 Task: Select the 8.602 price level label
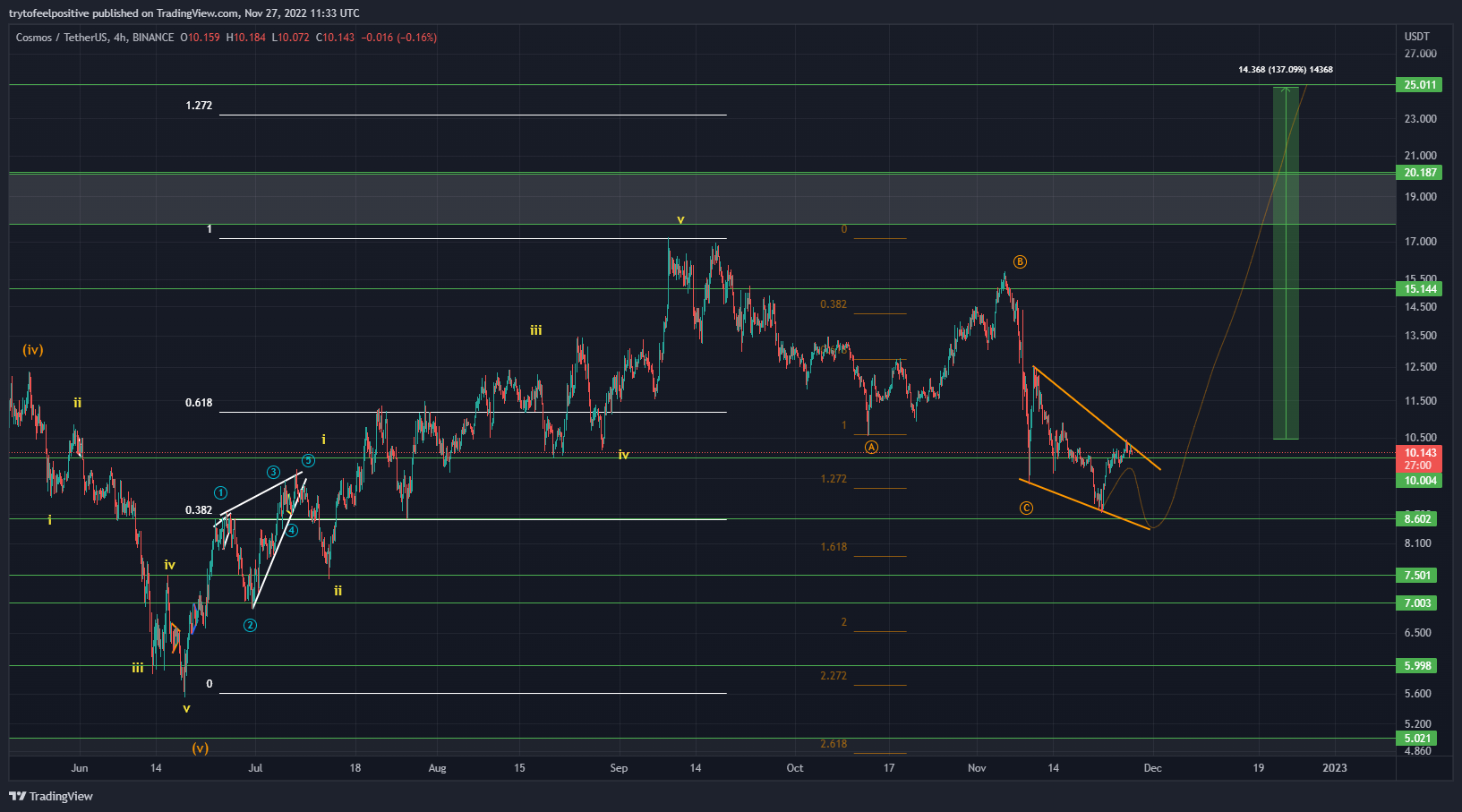point(1417,519)
